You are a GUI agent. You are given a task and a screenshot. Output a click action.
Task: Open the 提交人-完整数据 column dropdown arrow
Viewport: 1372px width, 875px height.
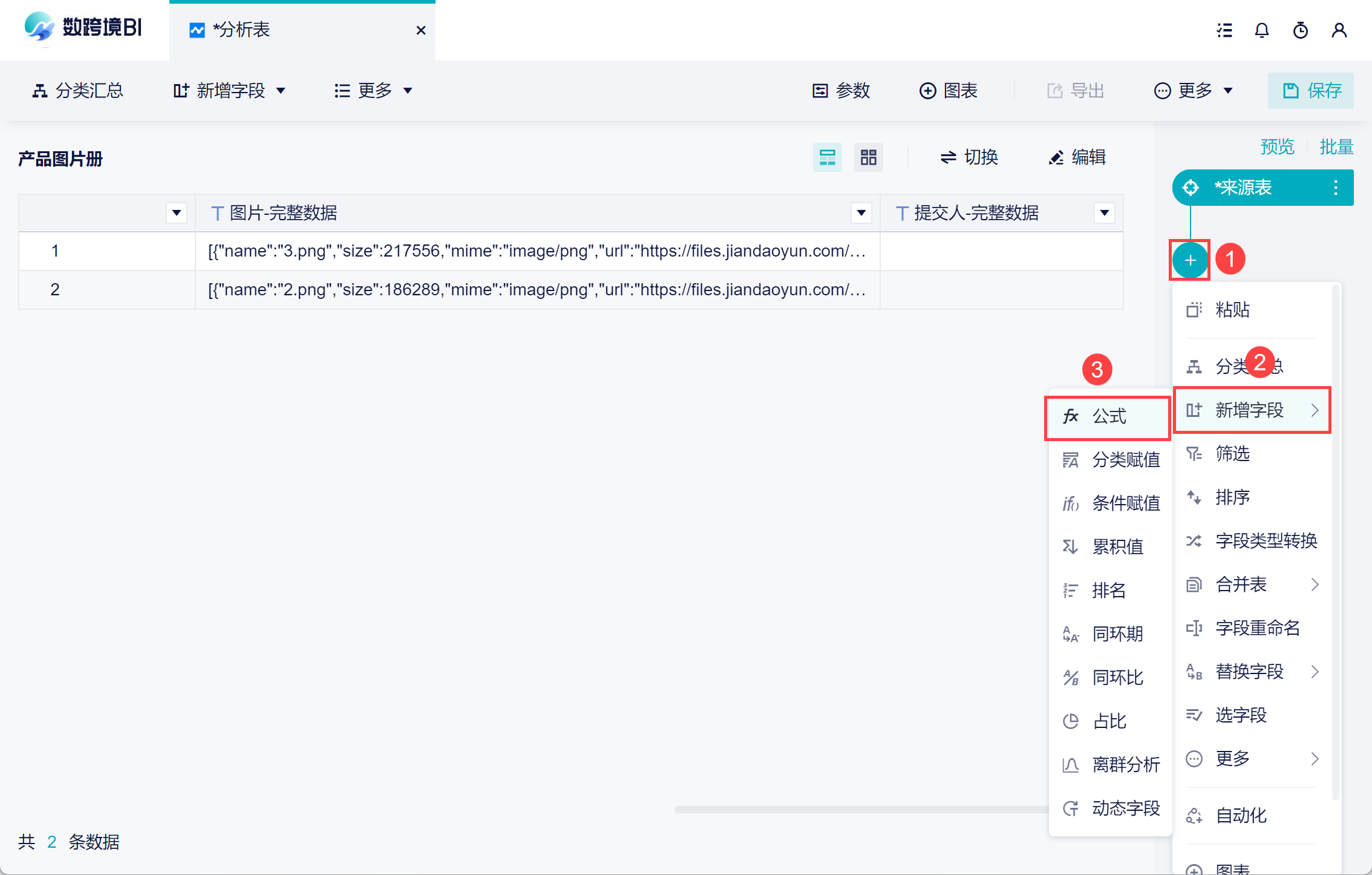(x=1104, y=213)
